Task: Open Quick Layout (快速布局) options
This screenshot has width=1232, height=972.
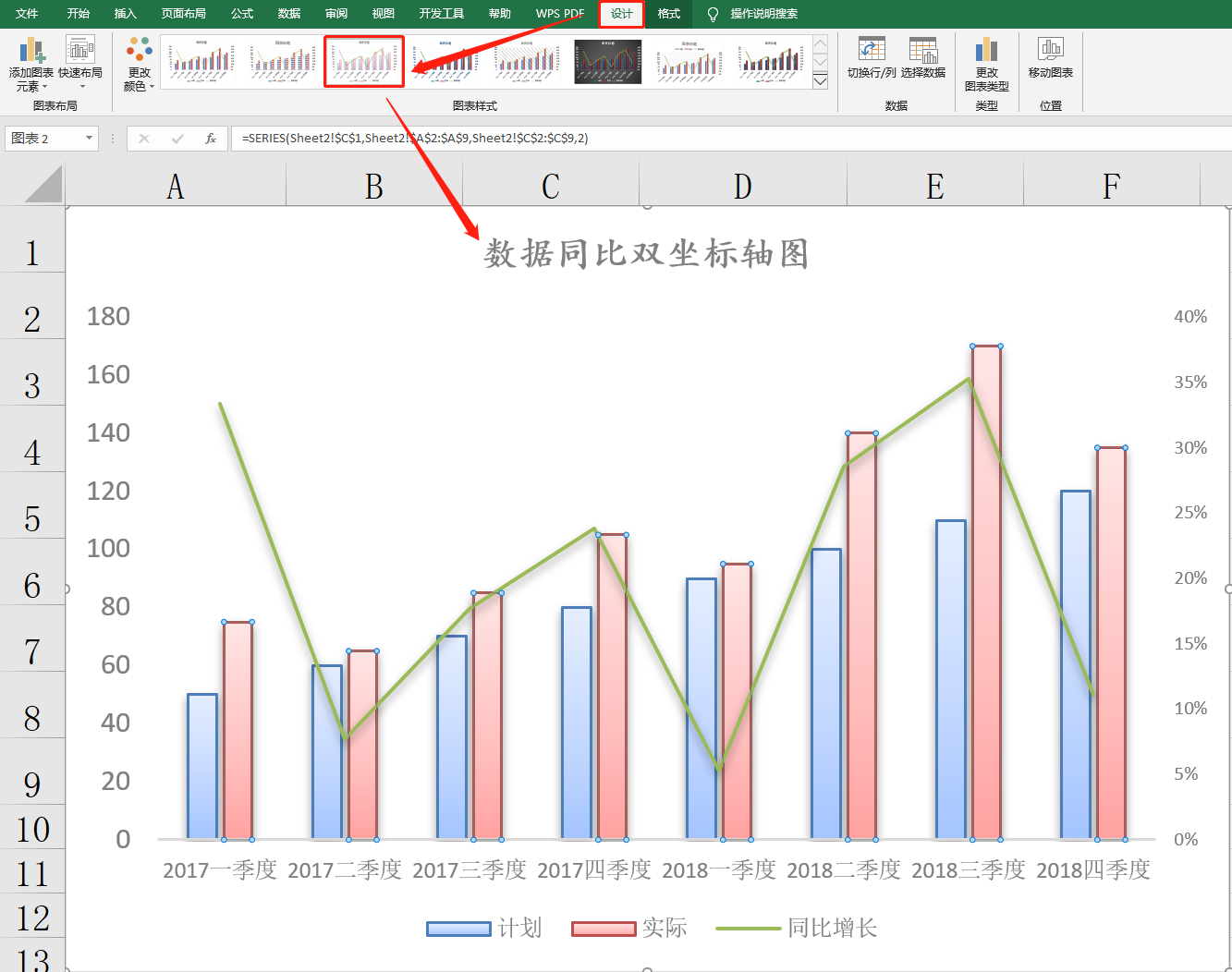Action: (x=80, y=64)
